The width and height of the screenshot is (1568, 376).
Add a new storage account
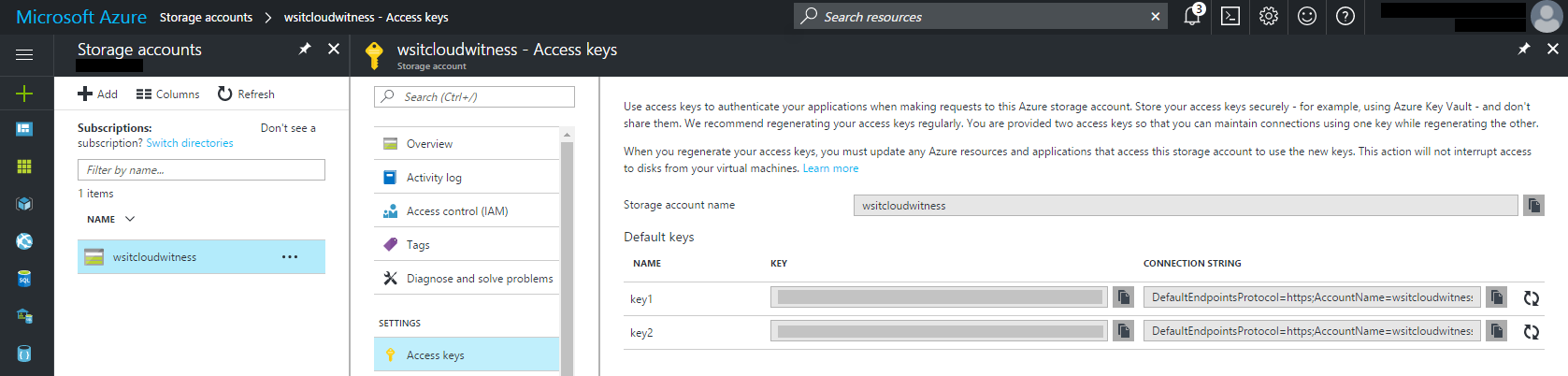pyautogui.click(x=98, y=94)
